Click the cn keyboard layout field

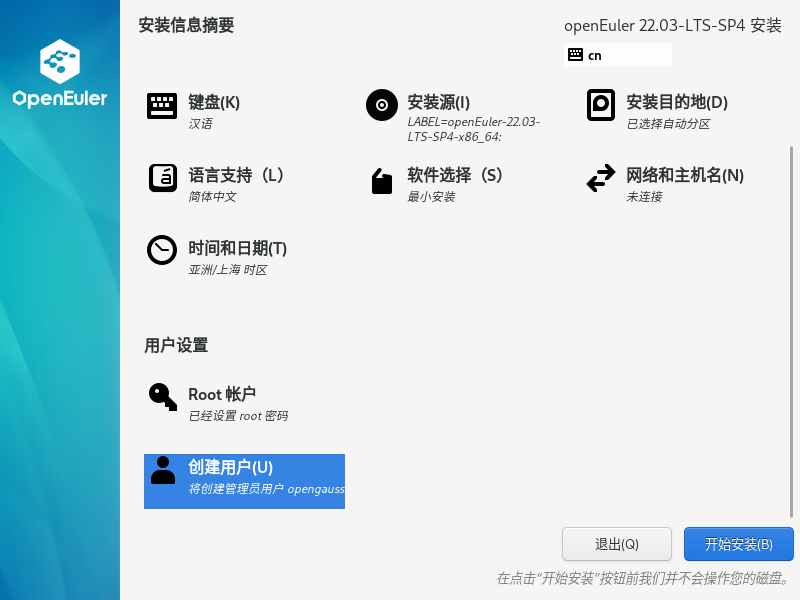coord(618,55)
